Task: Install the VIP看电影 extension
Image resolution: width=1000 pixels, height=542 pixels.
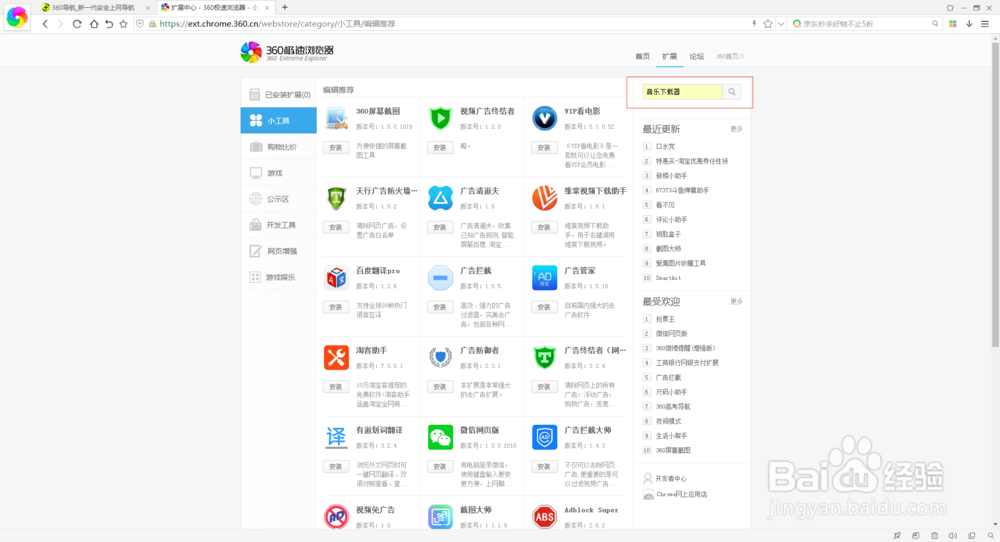Action: pos(543,147)
